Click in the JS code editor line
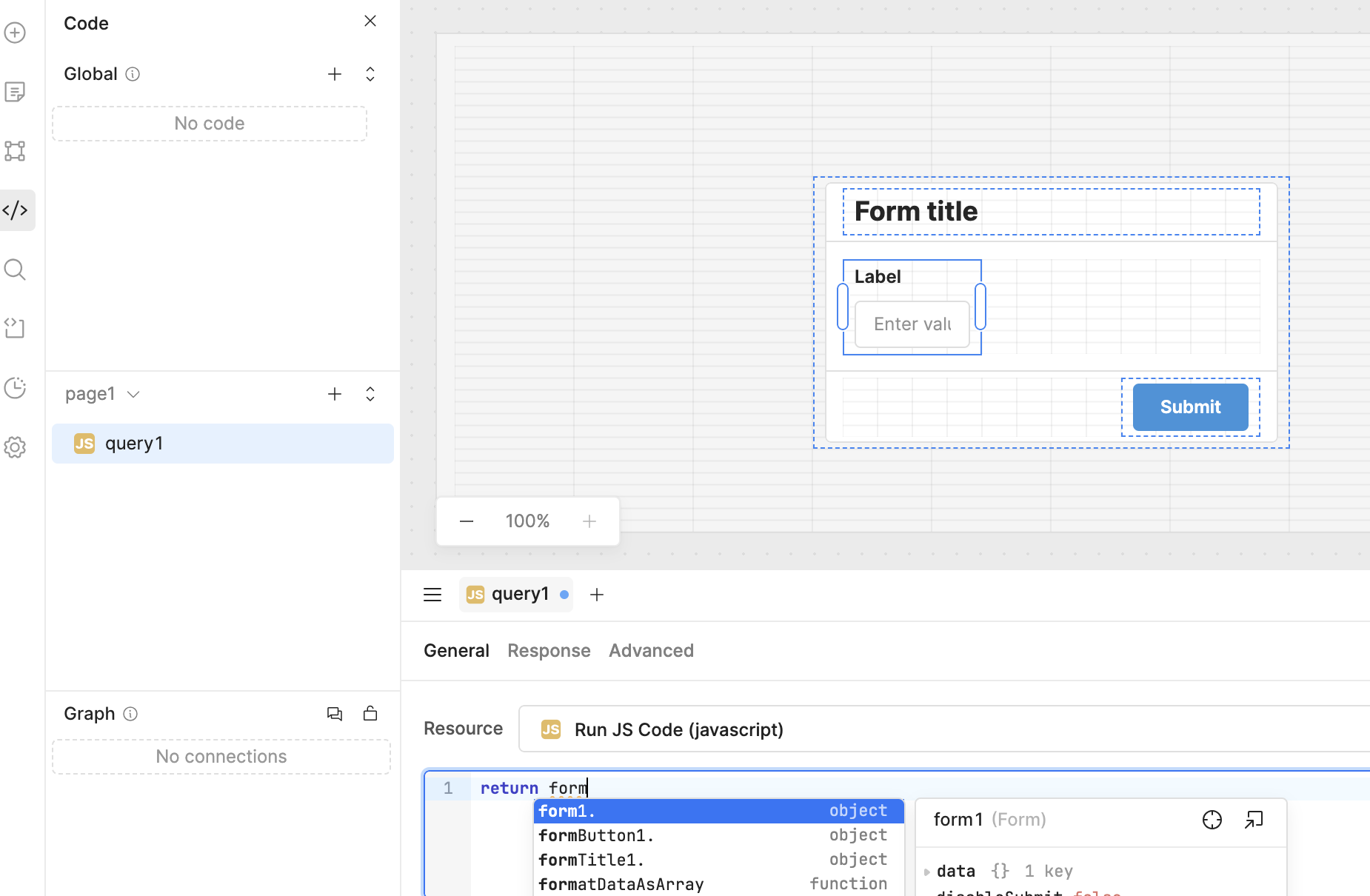 [x=918, y=788]
